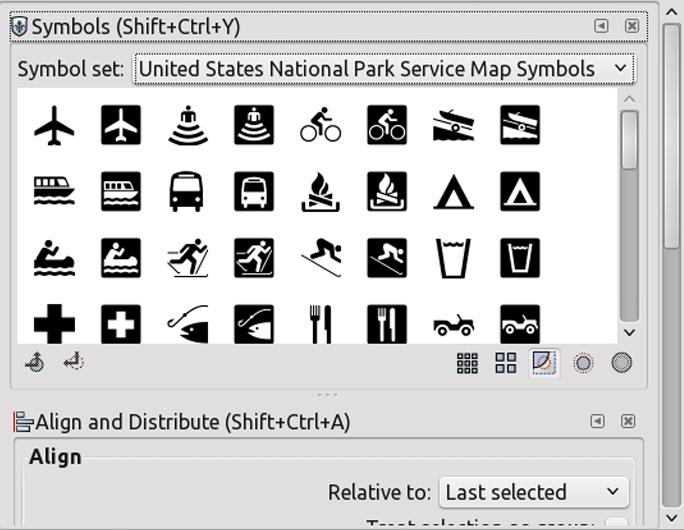Open the Relative to dropdown
Viewport: 684px width, 530px height.
(x=533, y=492)
